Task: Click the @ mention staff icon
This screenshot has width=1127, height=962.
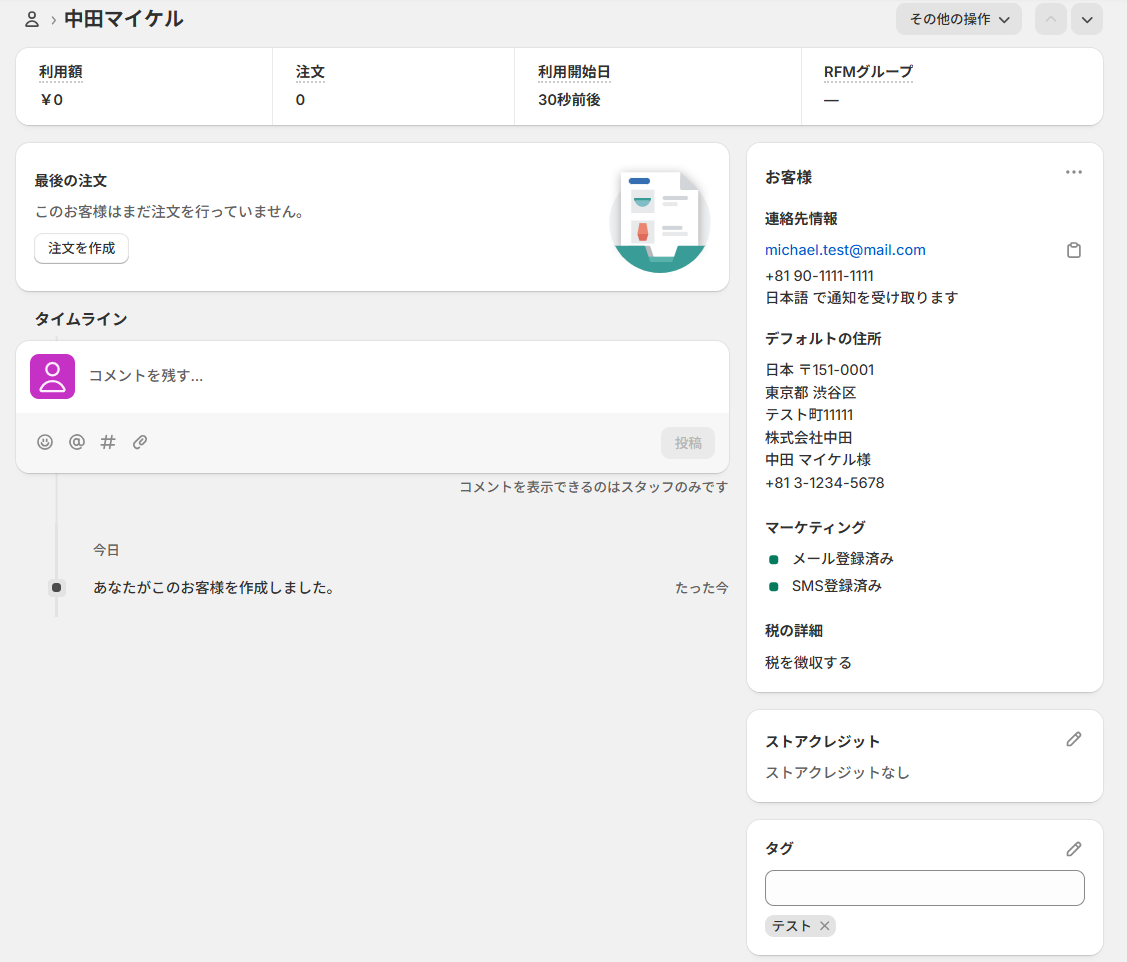Action: [77, 442]
